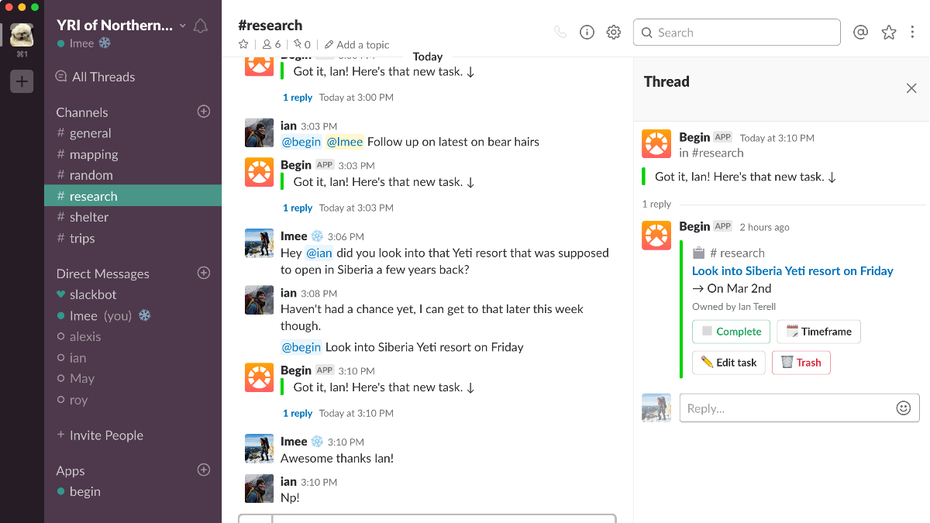930x523 pixels.
Task: Start a new direct message via plus icon
Action: click(203, 273)
